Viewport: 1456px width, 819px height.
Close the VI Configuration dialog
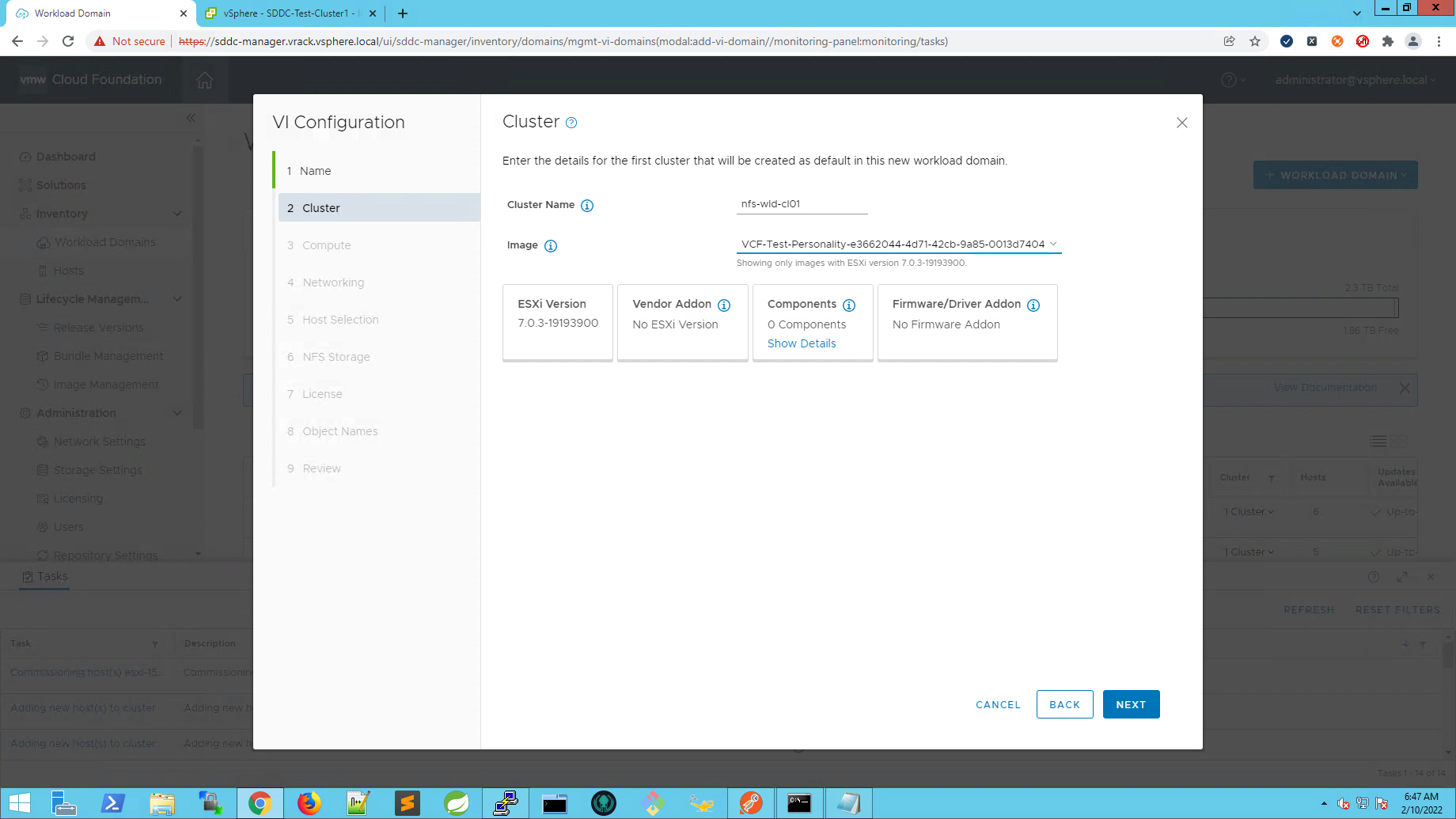[x=1182, y=123]
